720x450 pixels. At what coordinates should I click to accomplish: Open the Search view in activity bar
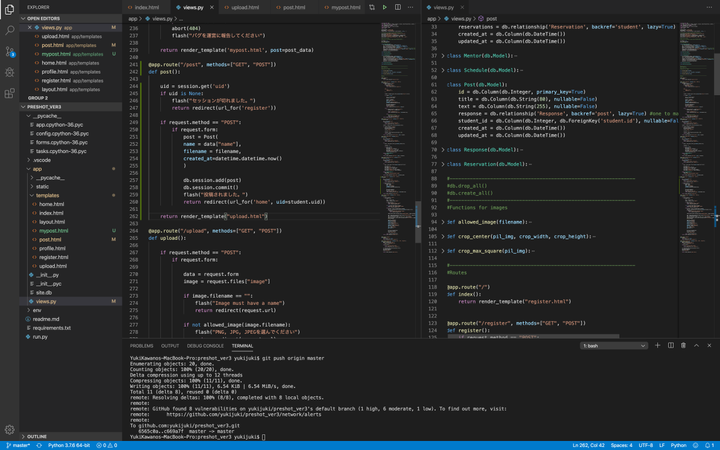click(10, 30)
